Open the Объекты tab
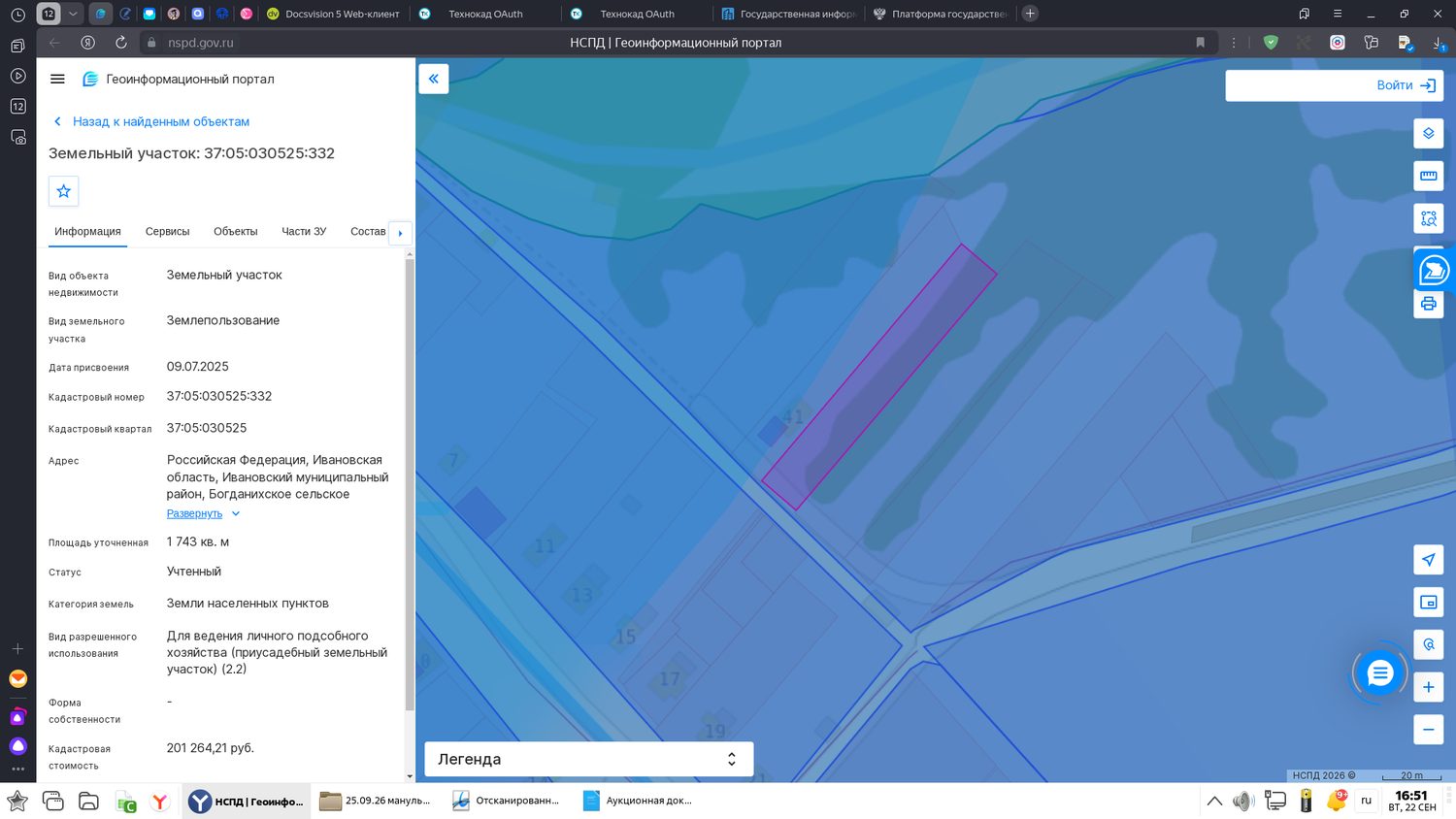This screenshot has height=819, width=1456. 236,232
